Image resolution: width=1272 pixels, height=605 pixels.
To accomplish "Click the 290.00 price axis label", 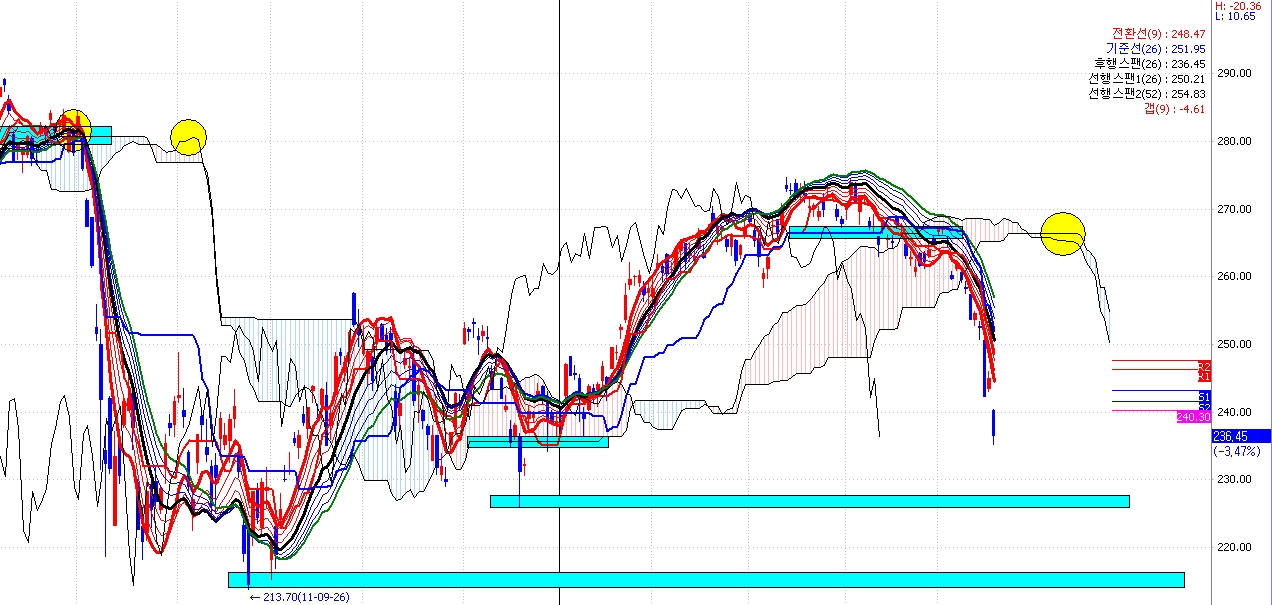I will pos(1236,74).
